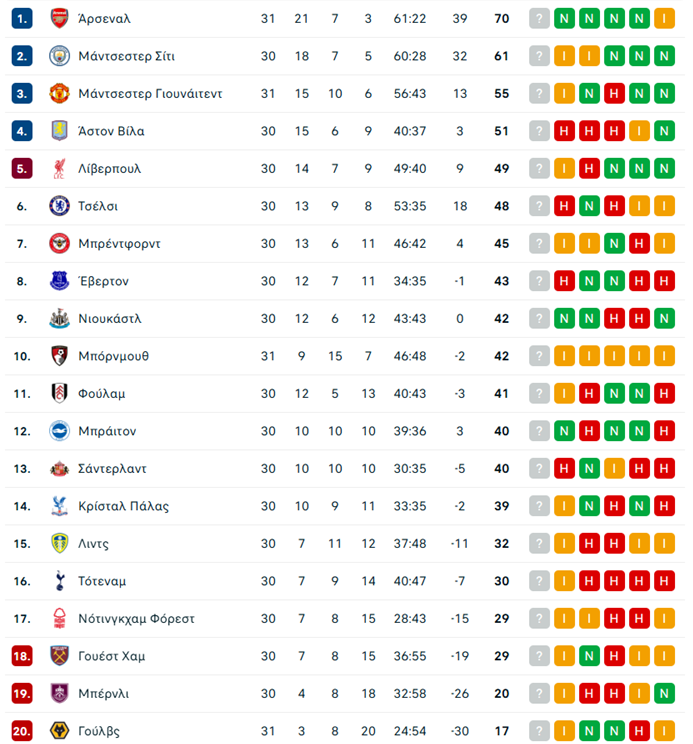This screenshot has height=744, width=693.
Task: Click the Manchester United club crest
Action: [59, 94]
